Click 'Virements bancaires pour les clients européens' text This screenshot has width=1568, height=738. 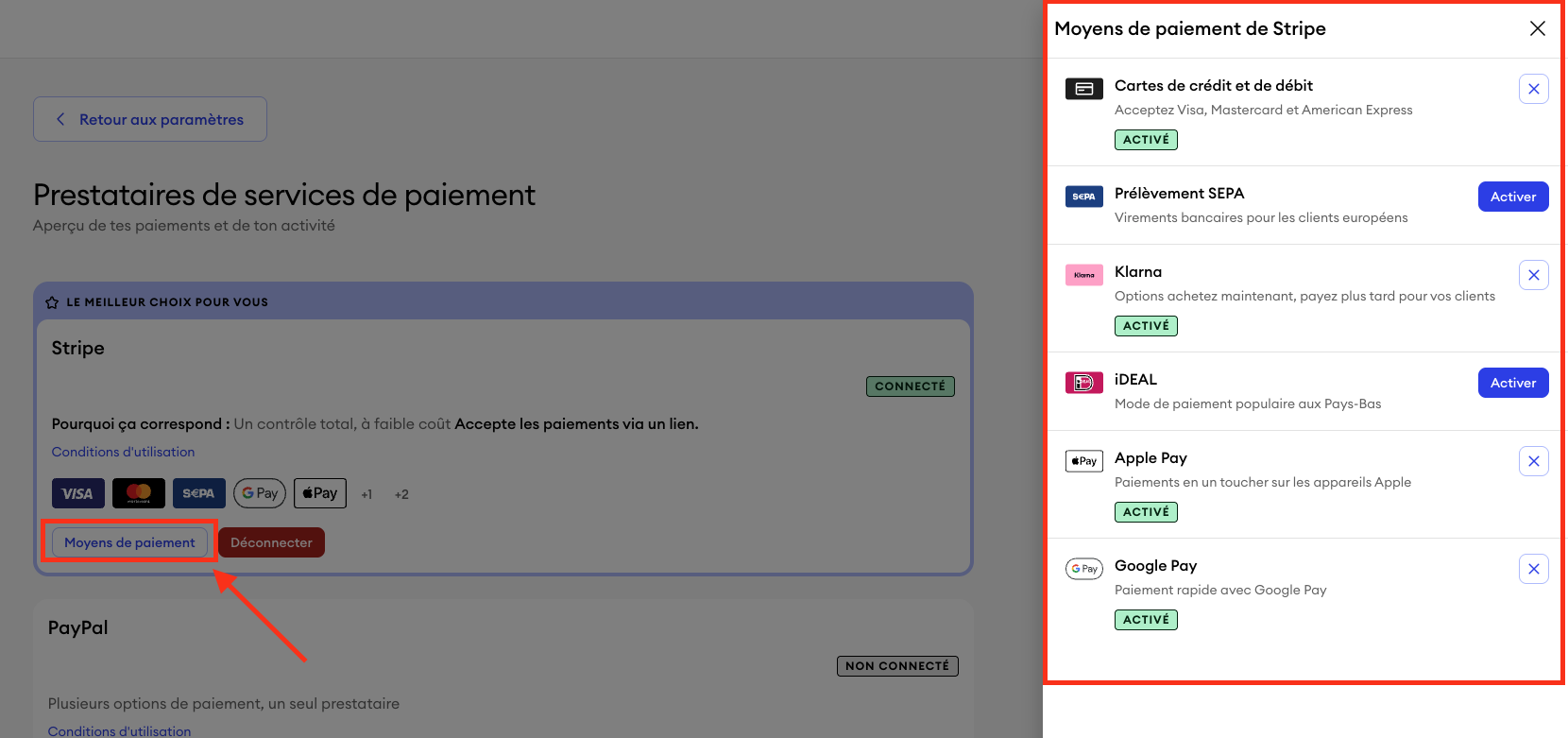[x=1261, y=217]
